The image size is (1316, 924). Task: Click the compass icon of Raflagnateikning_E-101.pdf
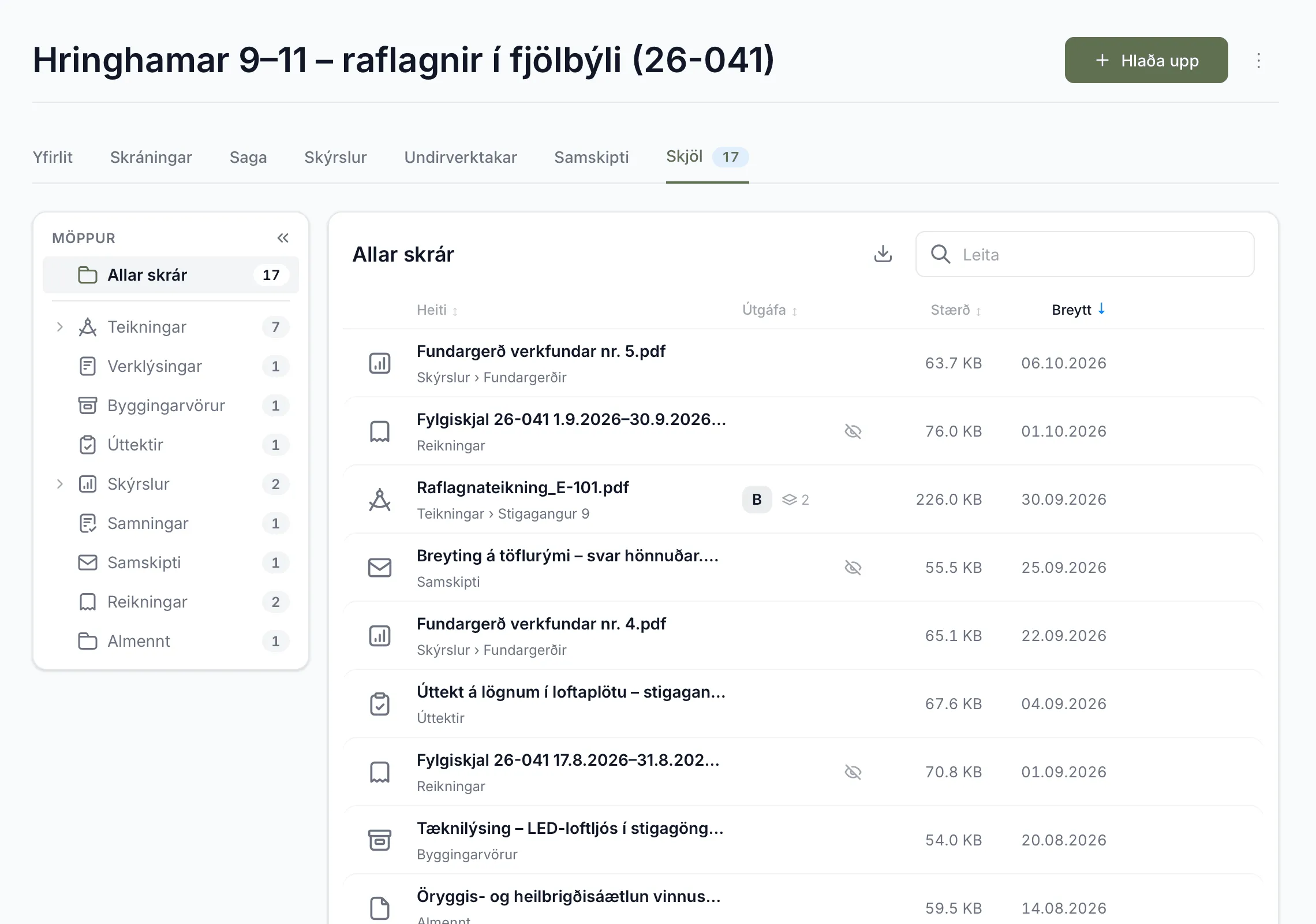(380, 500)
